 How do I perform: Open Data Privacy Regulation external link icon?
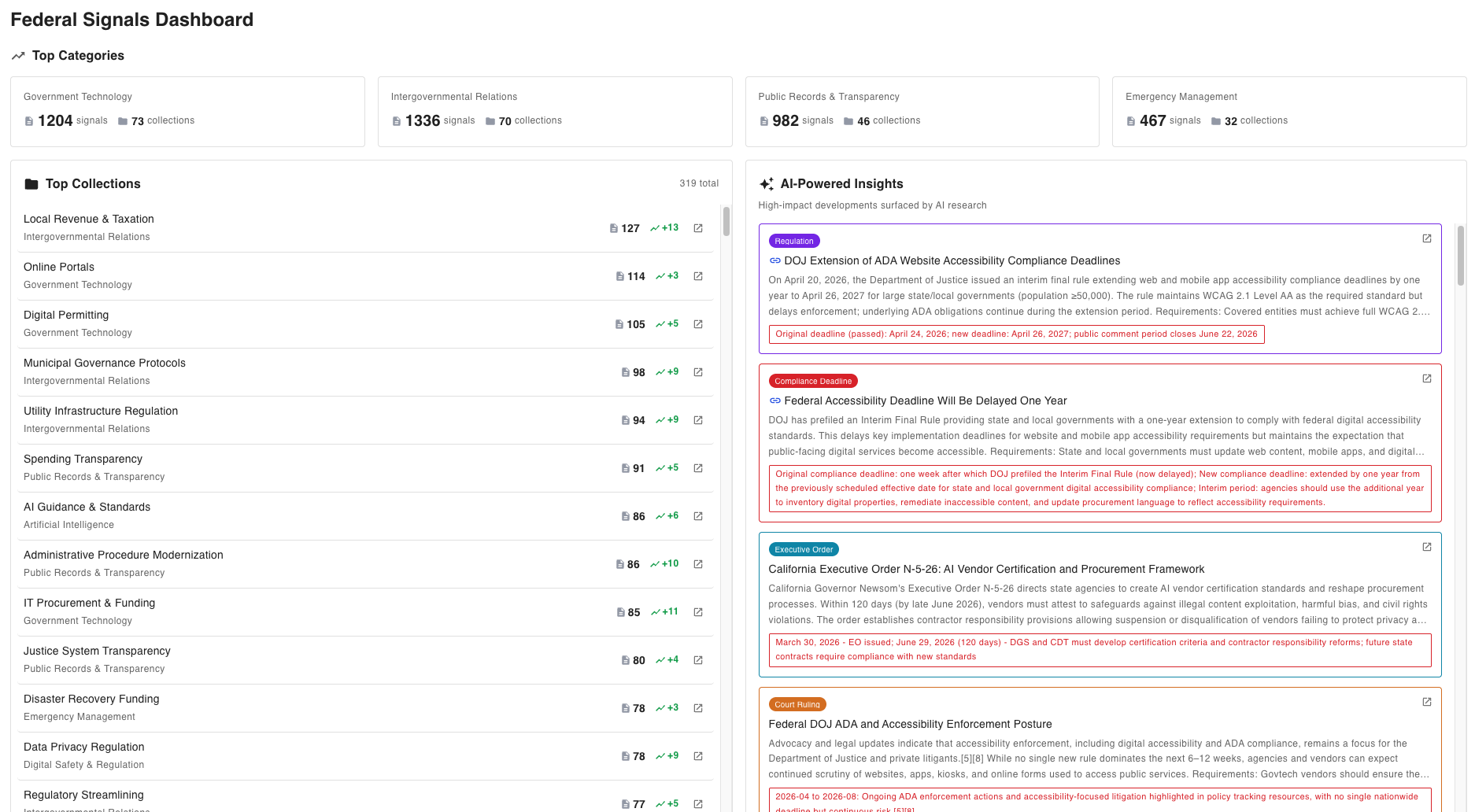click(x=698, y=756)
